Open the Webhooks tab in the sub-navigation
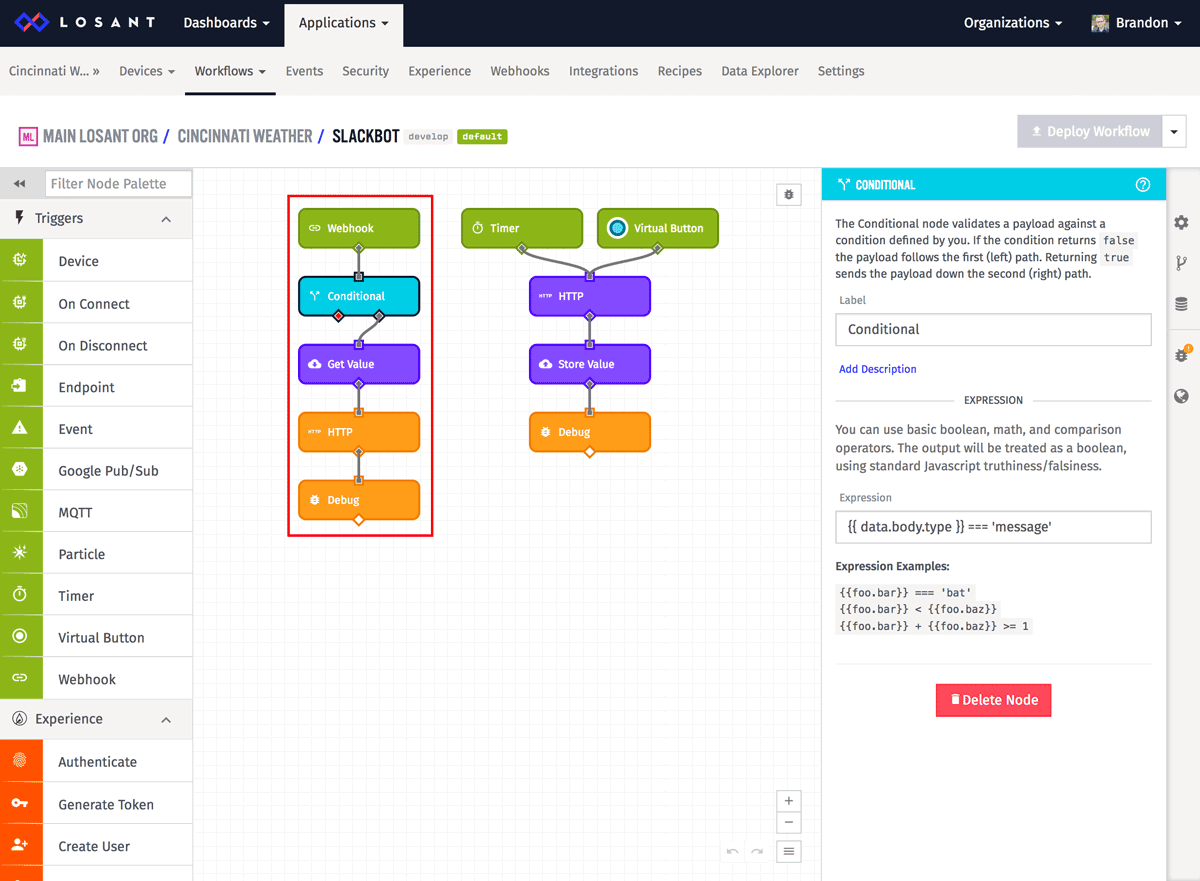The width and height of the screenshot is (1200, 881). coord(520,71)
